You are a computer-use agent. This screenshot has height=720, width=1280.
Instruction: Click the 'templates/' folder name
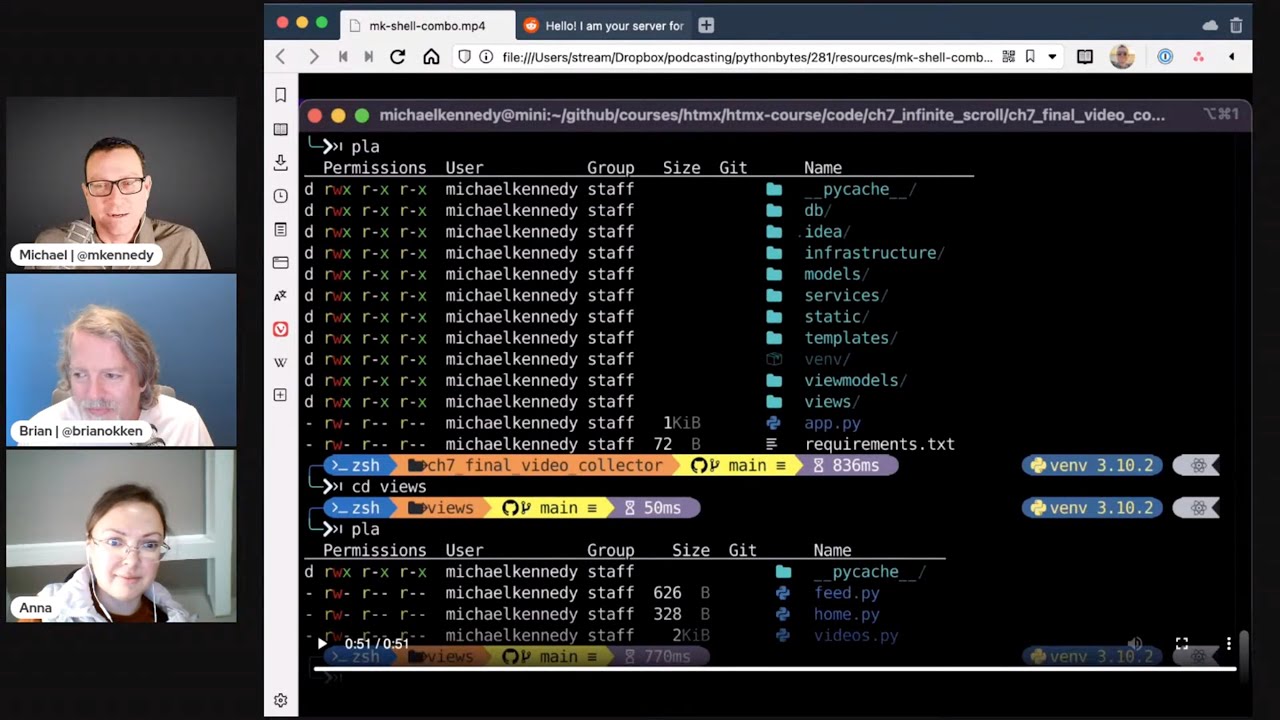point(850,338)
